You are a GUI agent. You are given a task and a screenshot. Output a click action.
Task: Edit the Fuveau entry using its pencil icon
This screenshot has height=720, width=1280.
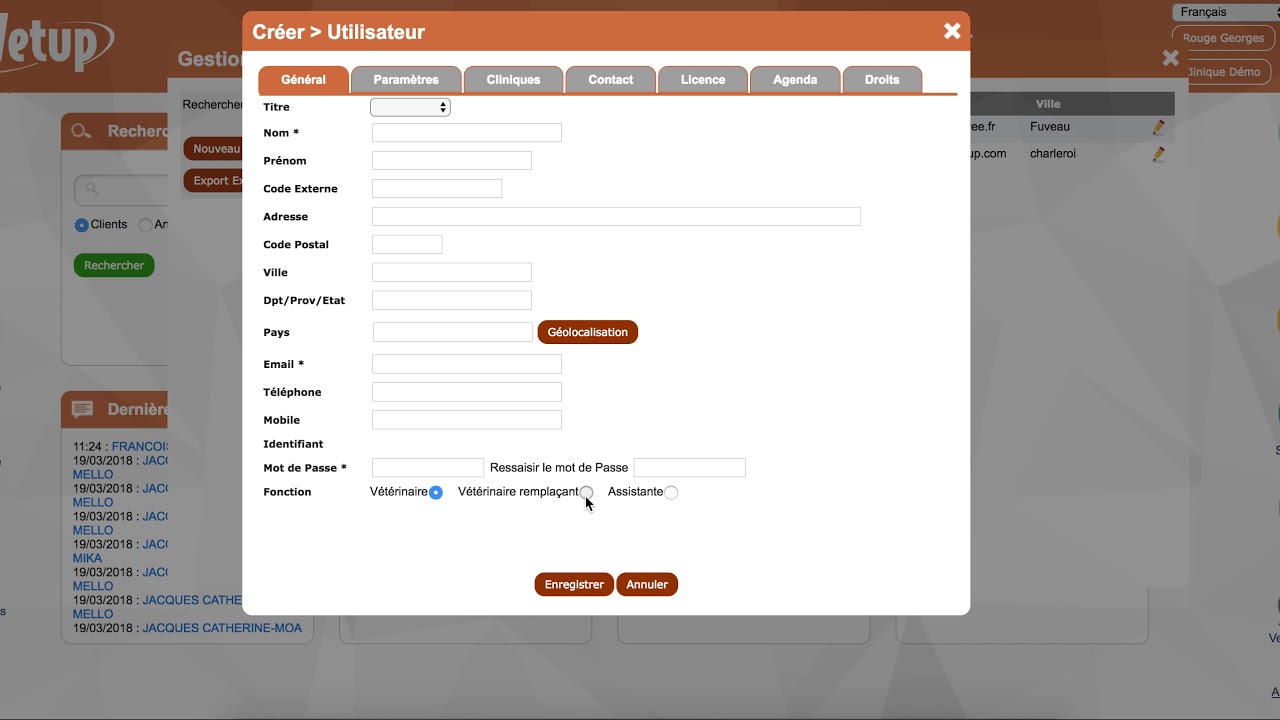1158,127
